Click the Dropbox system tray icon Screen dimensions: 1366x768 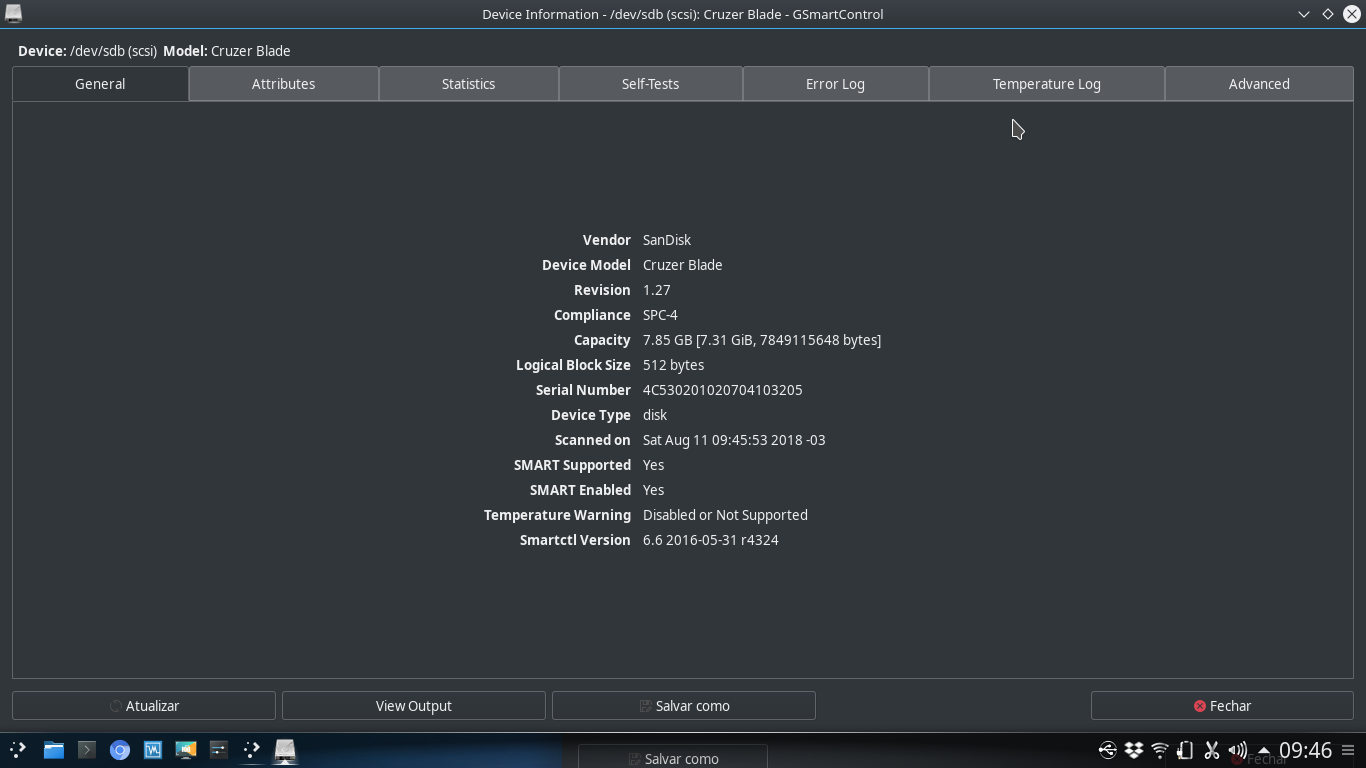1133,750
